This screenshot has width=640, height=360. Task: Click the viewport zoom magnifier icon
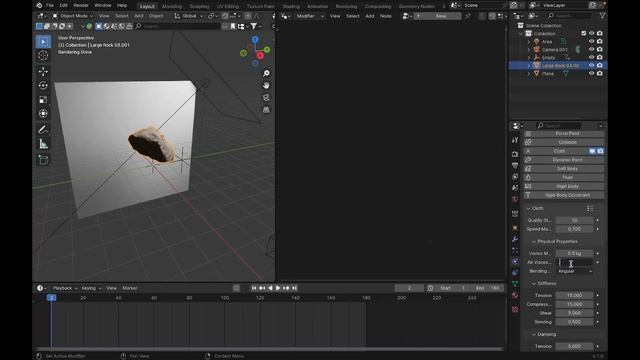(x=266, y=73)
